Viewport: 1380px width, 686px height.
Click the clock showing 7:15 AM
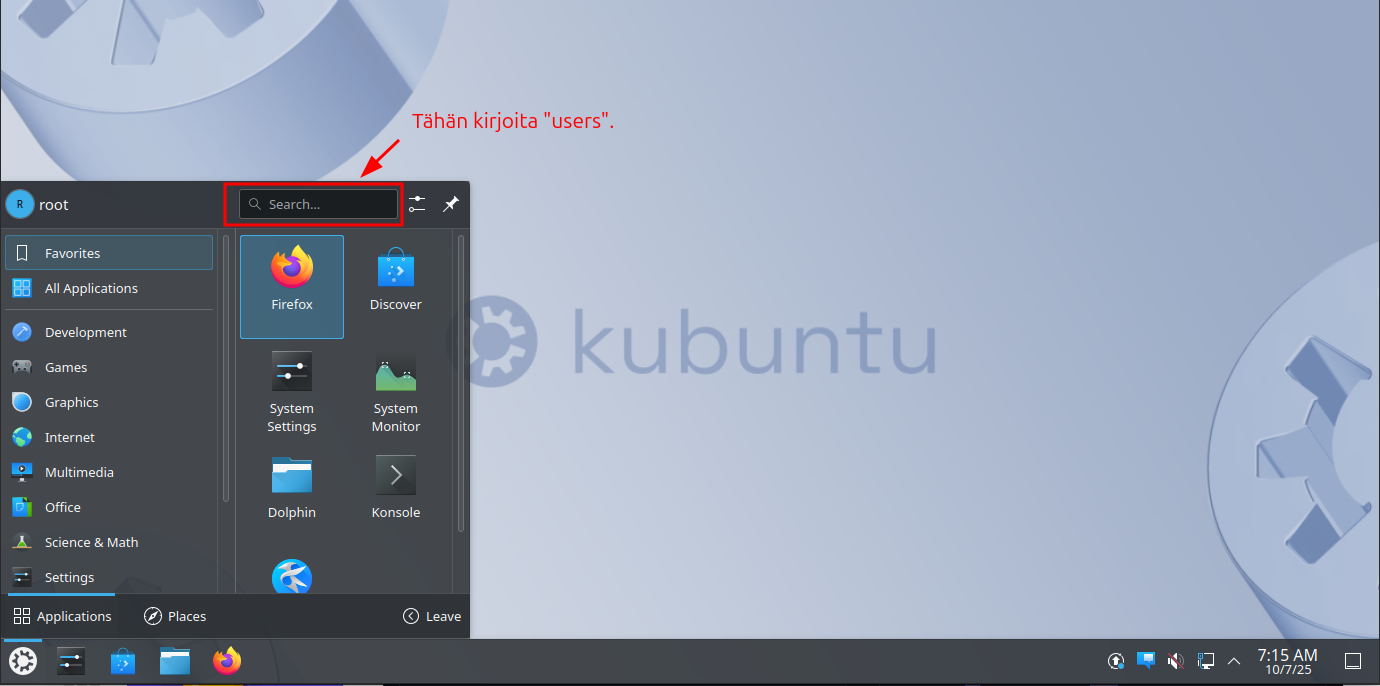tap(1287, 661)
